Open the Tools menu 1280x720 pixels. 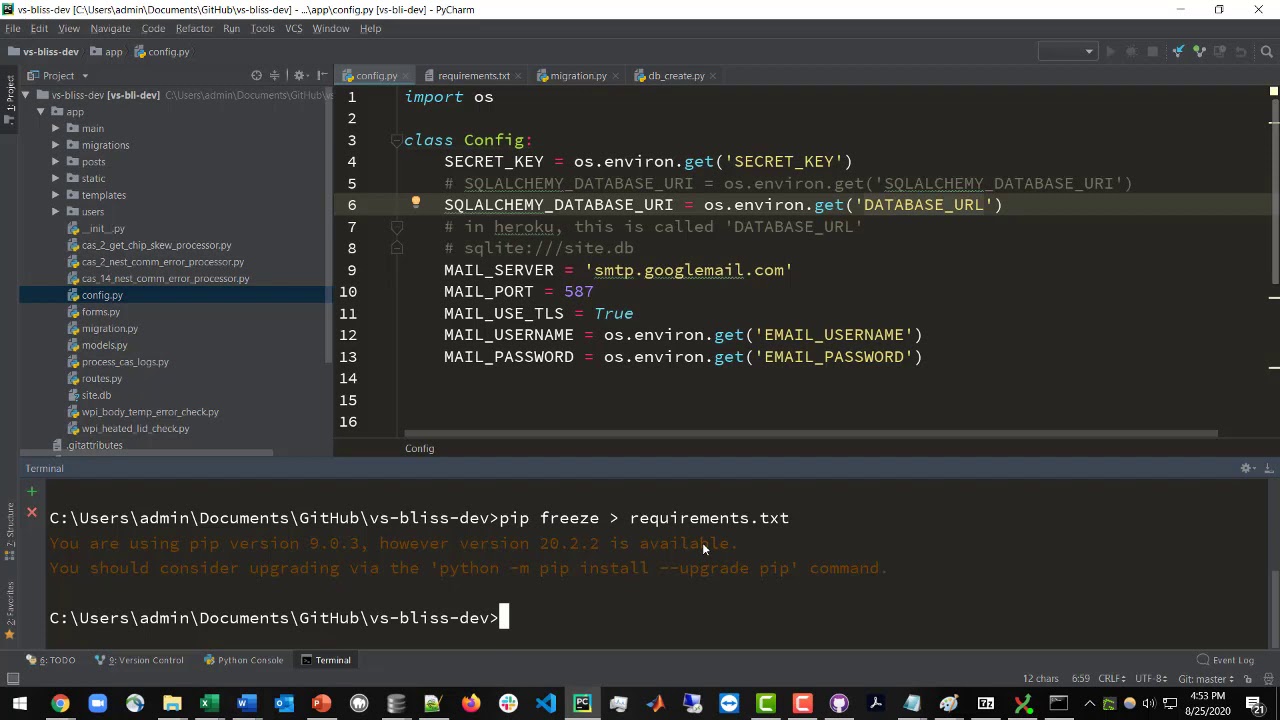click(263, 28)
